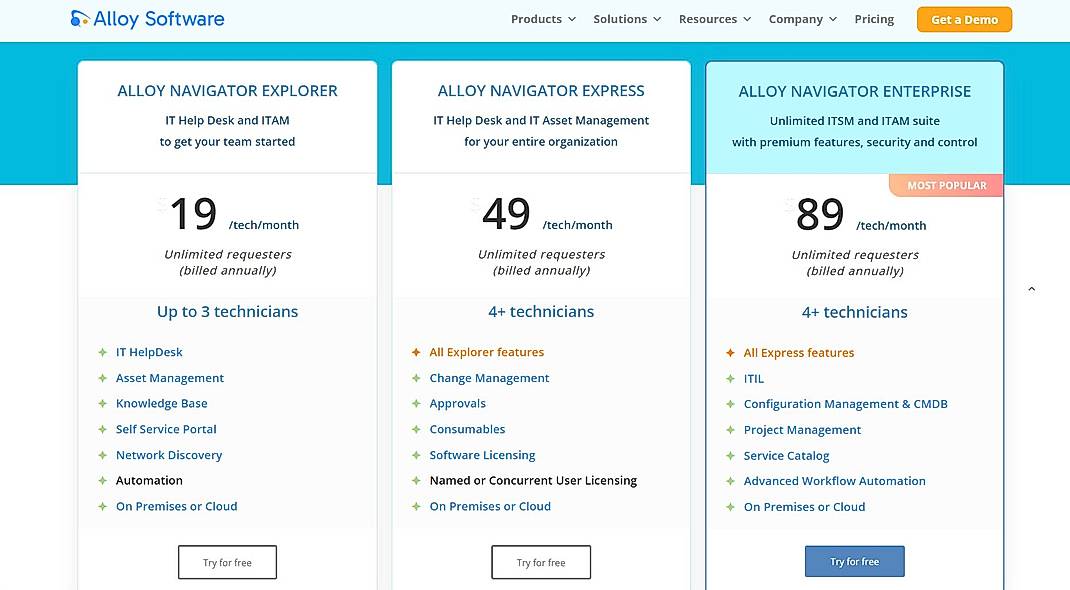Open Network Discovery feature
Screen dimensions: 1070x590
tap(169, 455)
